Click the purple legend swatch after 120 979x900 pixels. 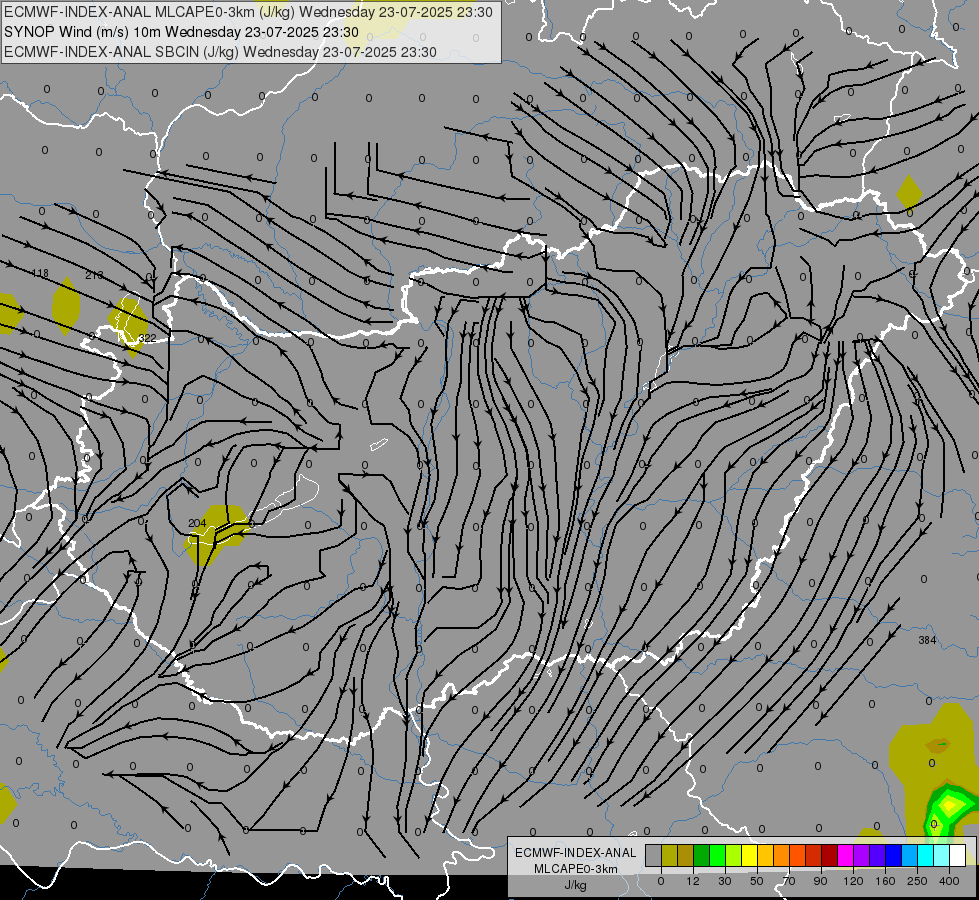[862, 855]
